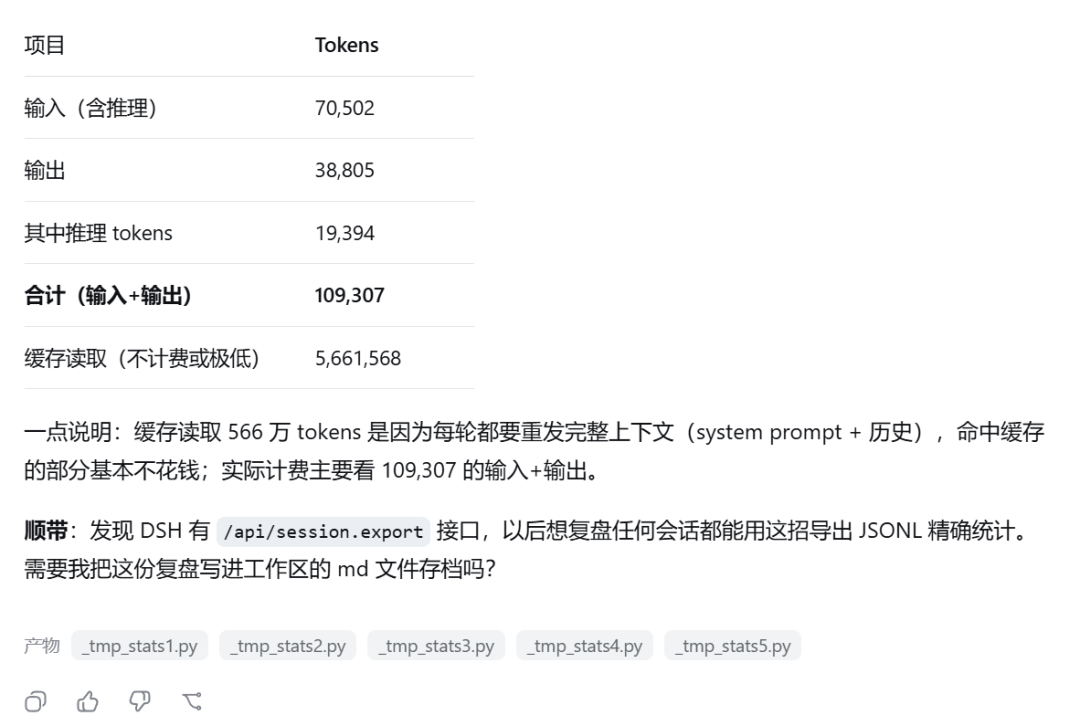
Task: Select the 其中推理 tokens row label
Action: [98, 233]
